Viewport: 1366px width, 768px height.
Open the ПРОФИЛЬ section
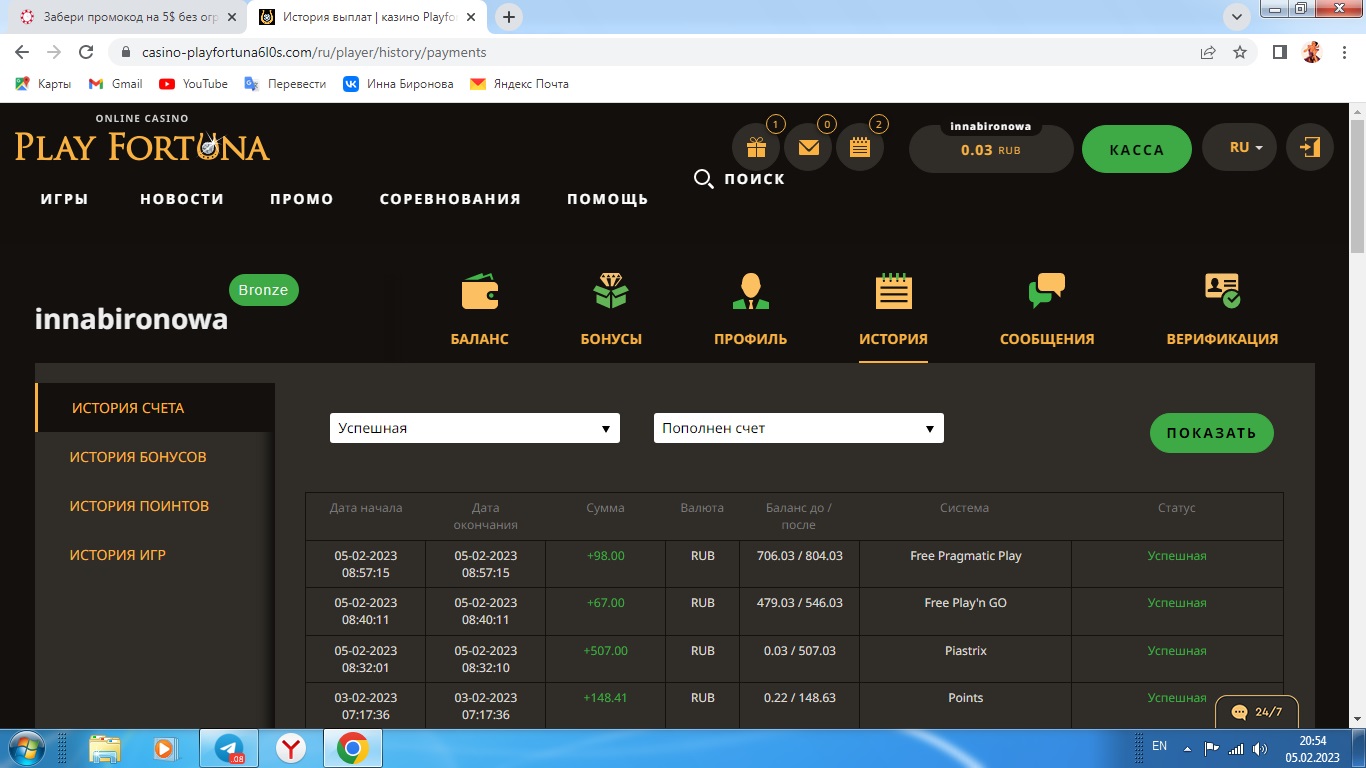(x=751, y=309)
